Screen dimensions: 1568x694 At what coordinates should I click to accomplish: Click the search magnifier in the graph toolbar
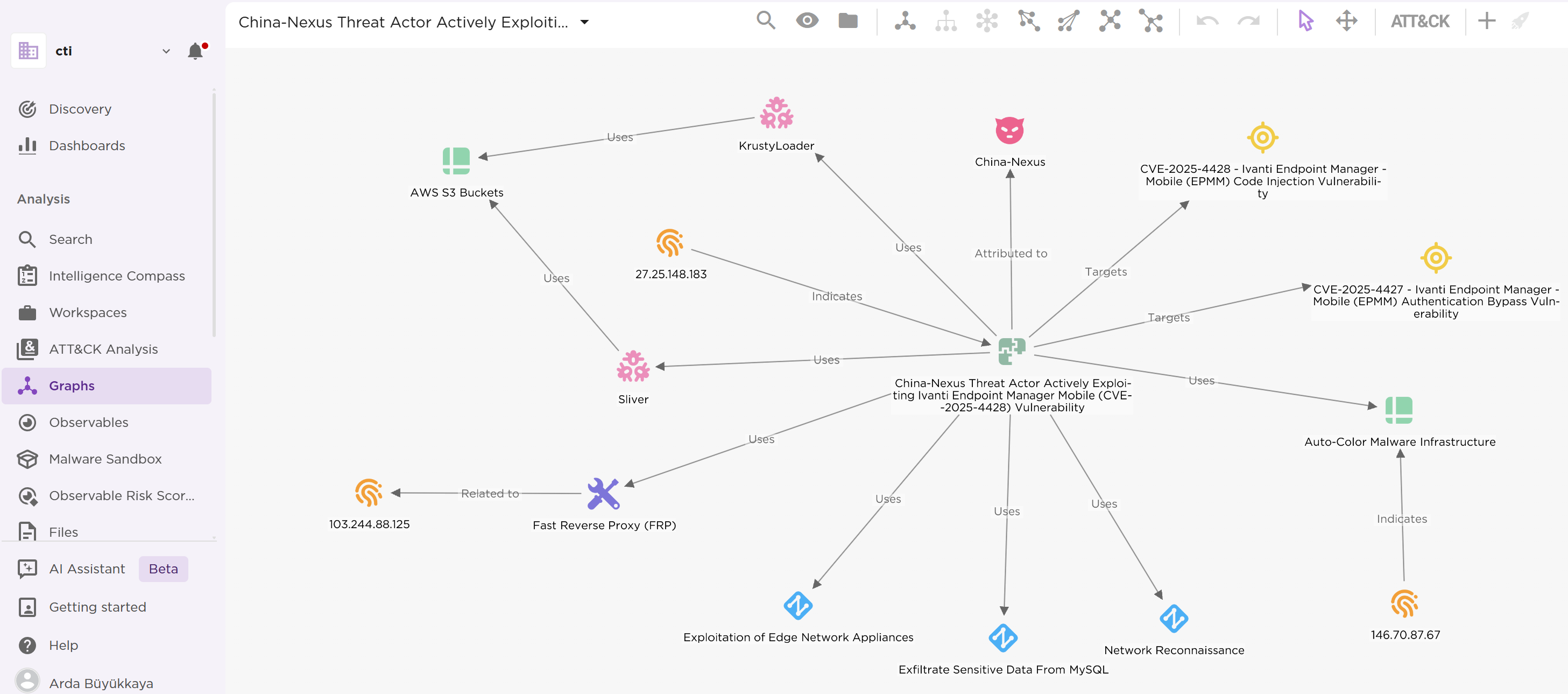tap(766, 20)
